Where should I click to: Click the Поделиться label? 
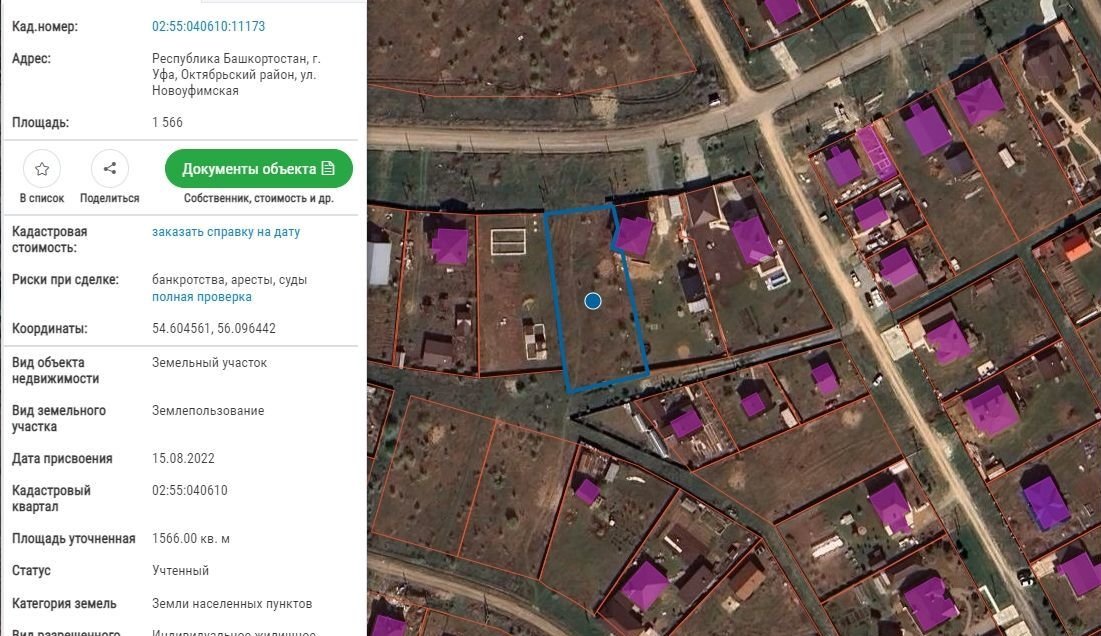click(110, 198)
